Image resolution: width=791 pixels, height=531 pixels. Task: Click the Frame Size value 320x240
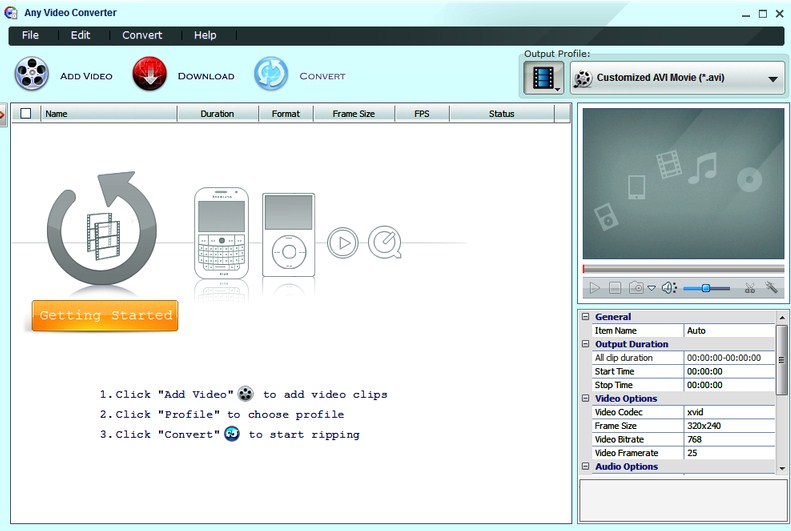coord(729,426)
